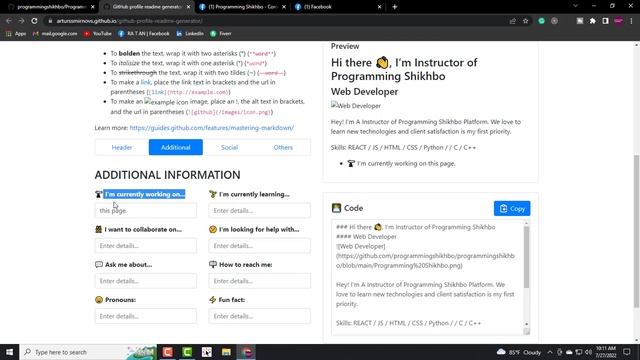This screenshot has width=640, height=360.
Task: Click the 'How to reach me' input field
Action: pyautogui.click(x=260, y=281)
